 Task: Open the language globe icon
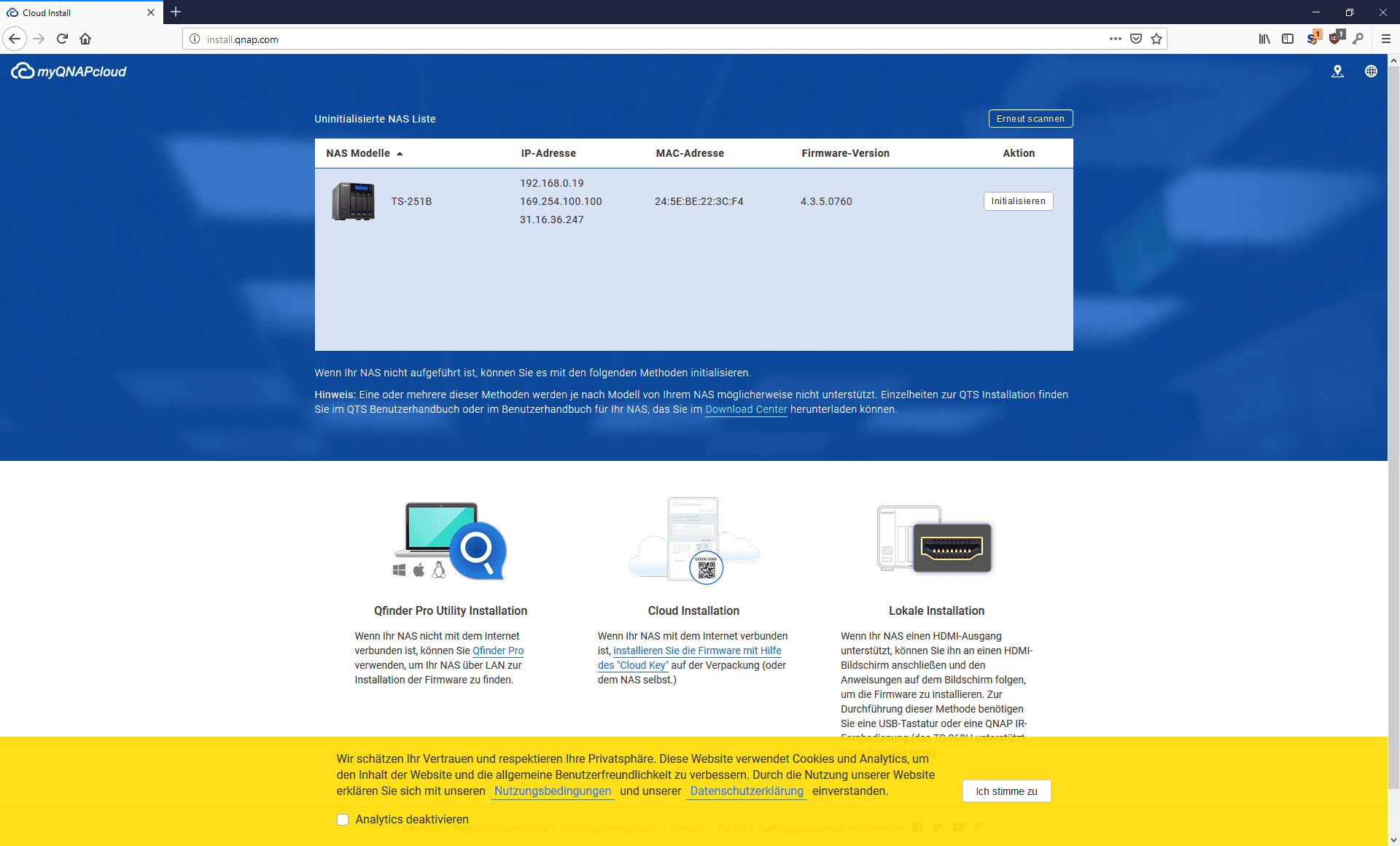[1371, 71]
